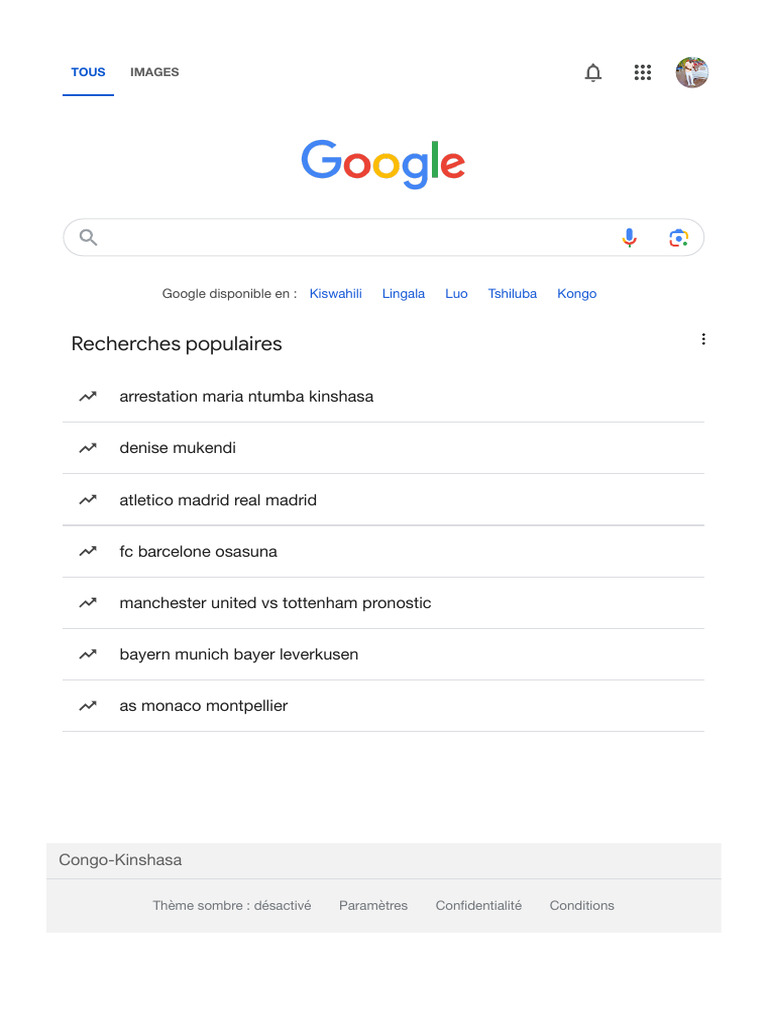768x1024 pixels.
Task: Switch to the Images tab
Action: coord(154,72)
